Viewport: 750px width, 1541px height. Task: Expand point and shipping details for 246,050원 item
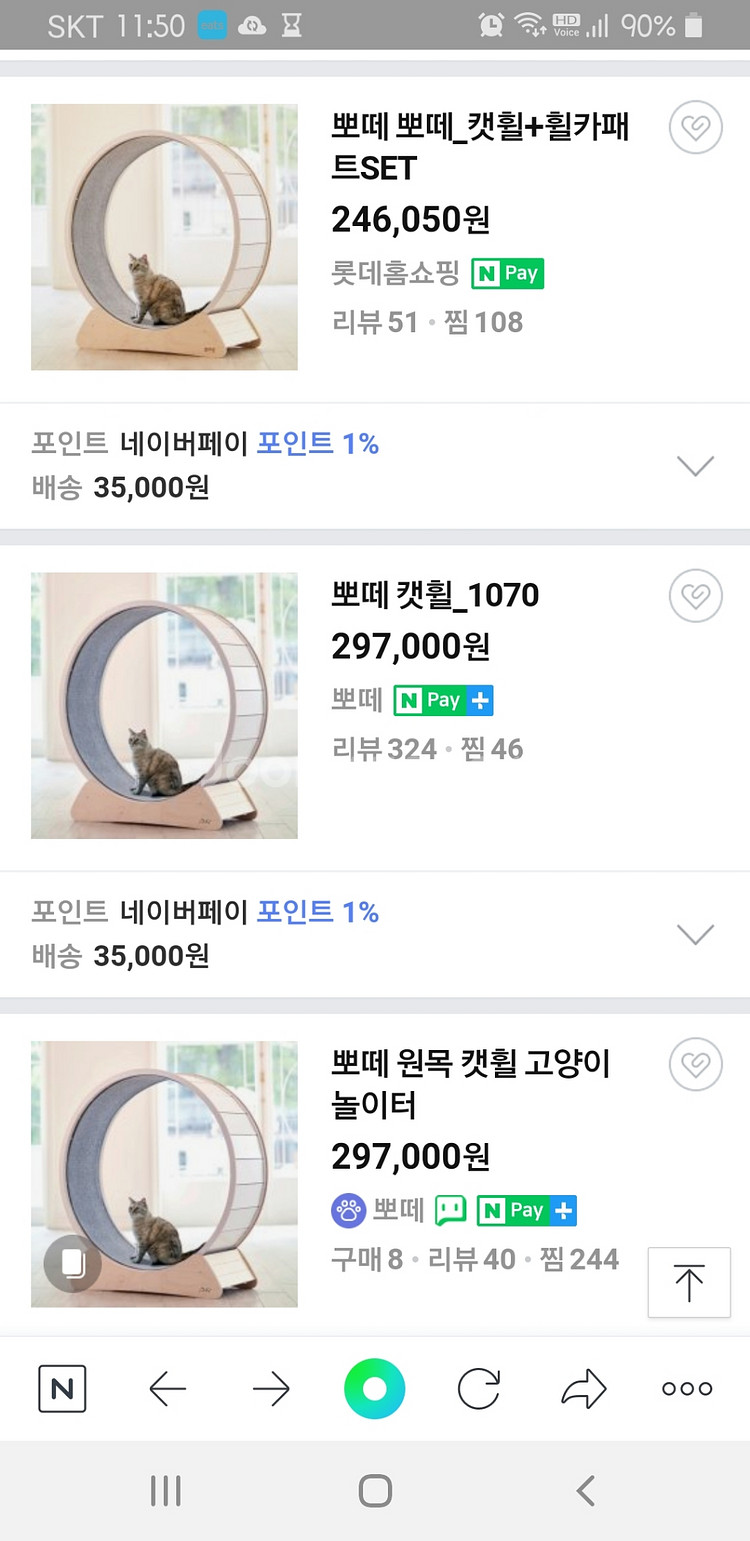695,465
